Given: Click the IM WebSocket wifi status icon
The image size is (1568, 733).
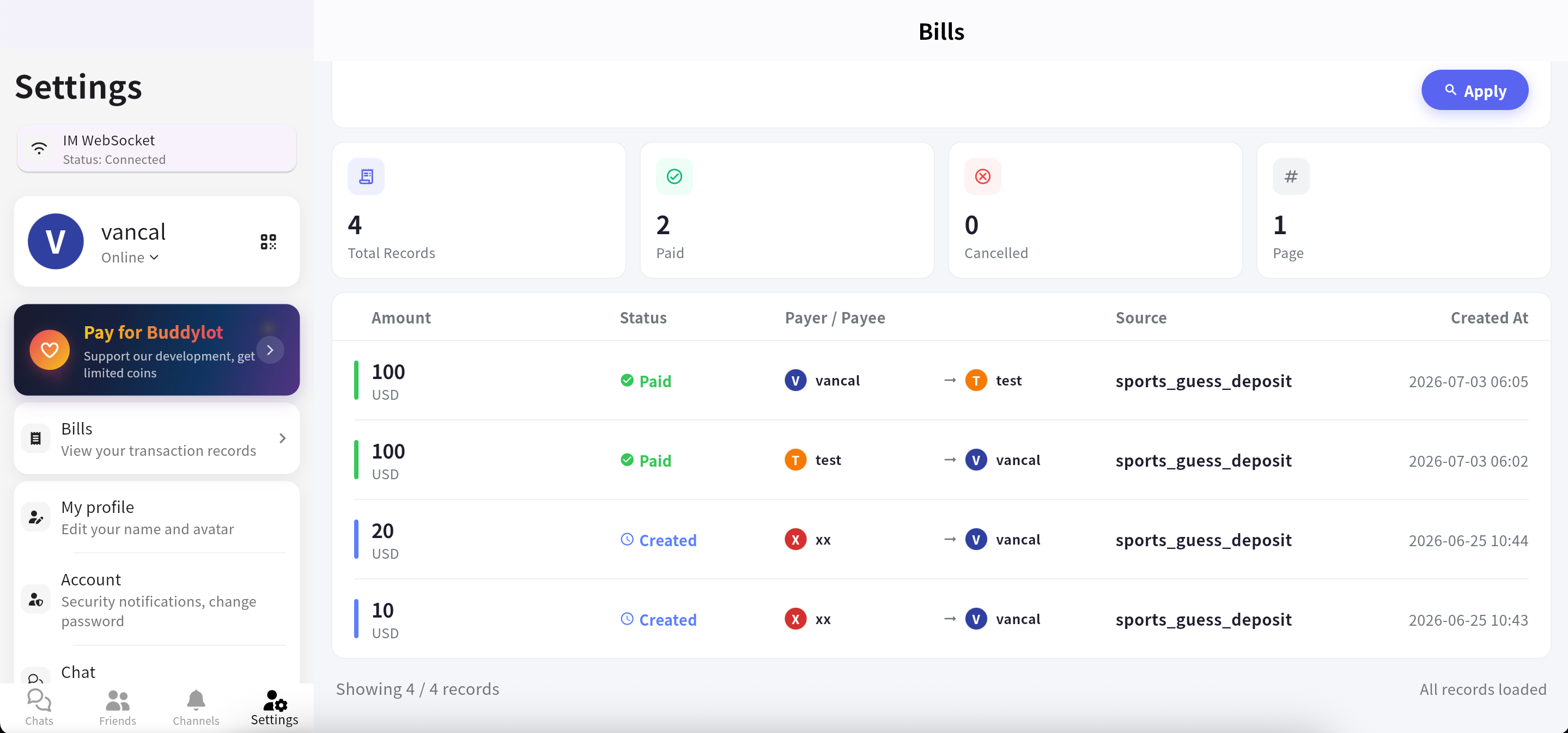Looking at the screenshot, I should [x=40, y=148].
